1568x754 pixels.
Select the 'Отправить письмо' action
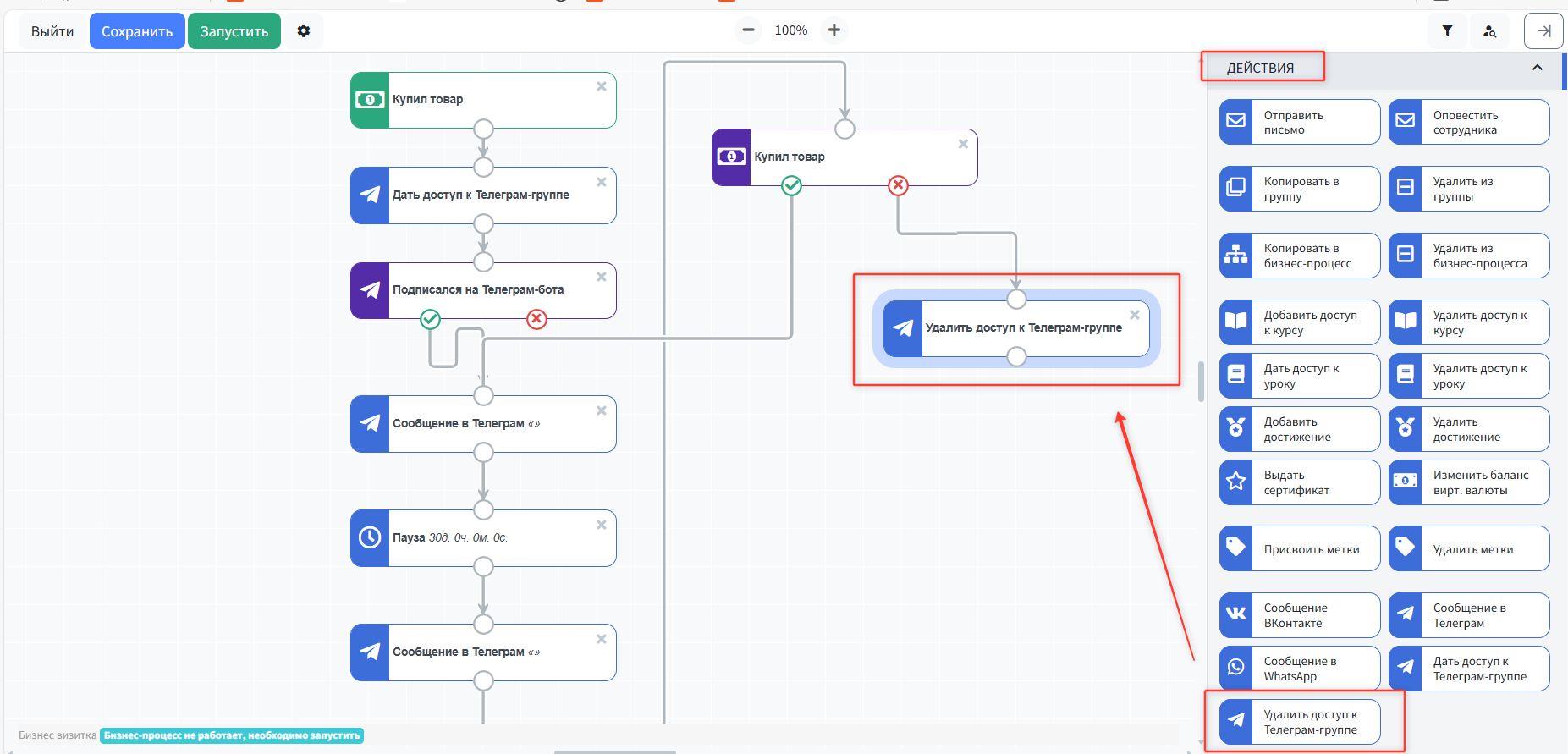coord(1299,123)
